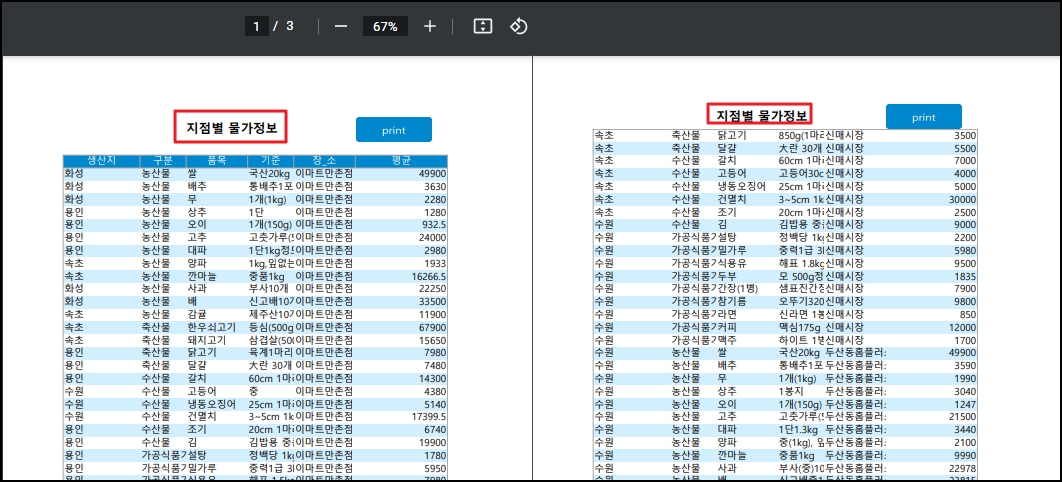Click the fit to page icon

[x=483, y=26]
